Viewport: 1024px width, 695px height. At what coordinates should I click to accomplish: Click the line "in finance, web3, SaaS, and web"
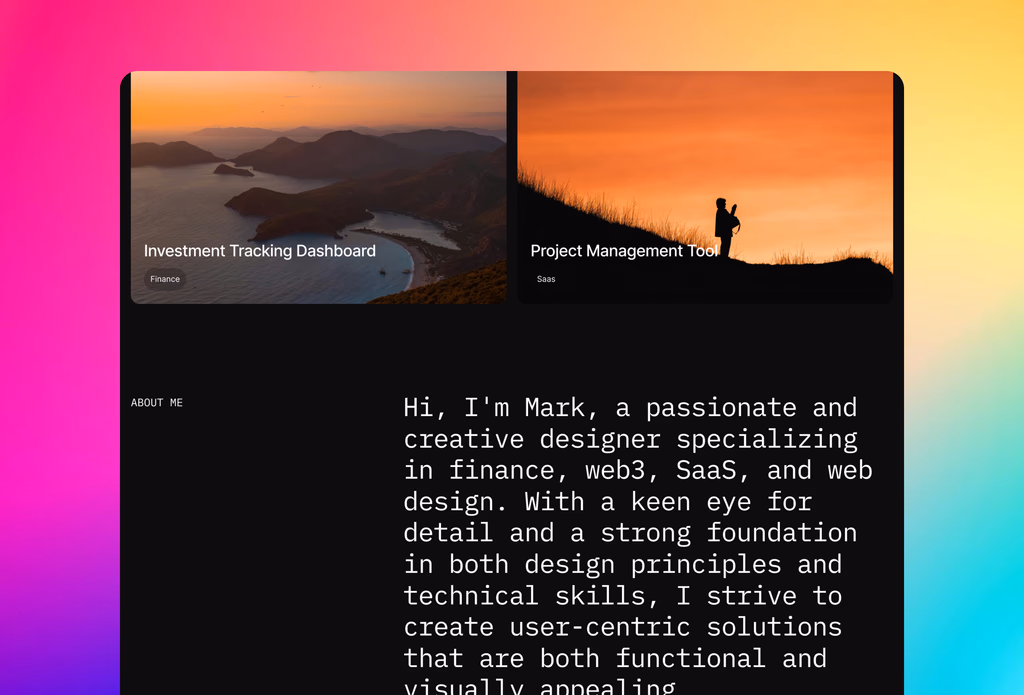[638, 470]
